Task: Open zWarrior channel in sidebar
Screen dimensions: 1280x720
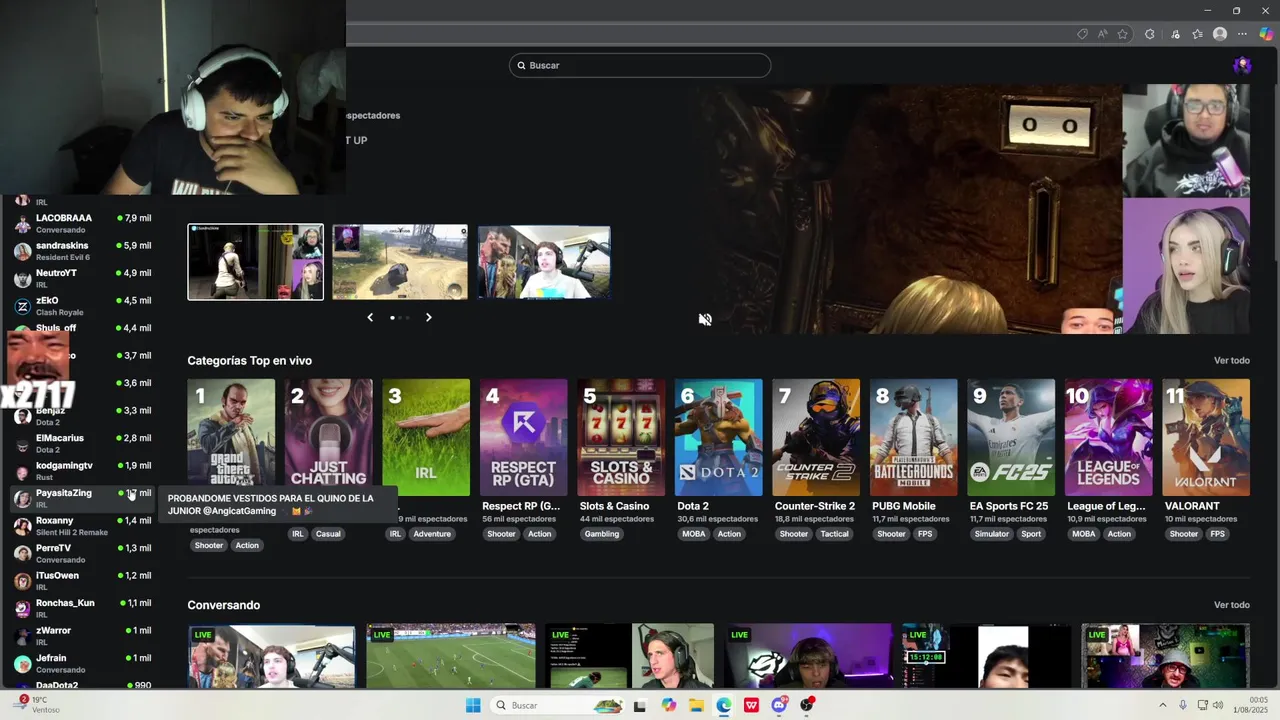Action: [x=83, y=636]
